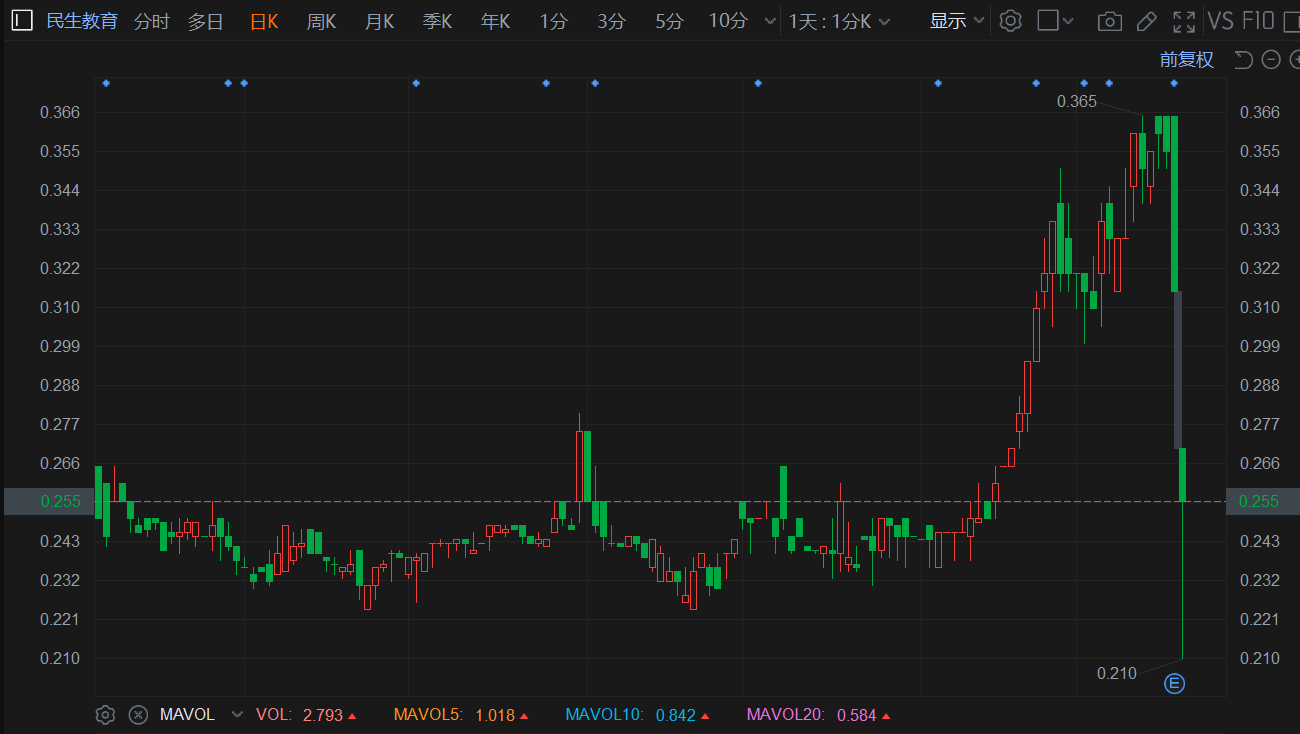The height and width of the screenshot is (734, 1300).
Task: Activate the pencil drawing tool
Action: click(1147, 21)
